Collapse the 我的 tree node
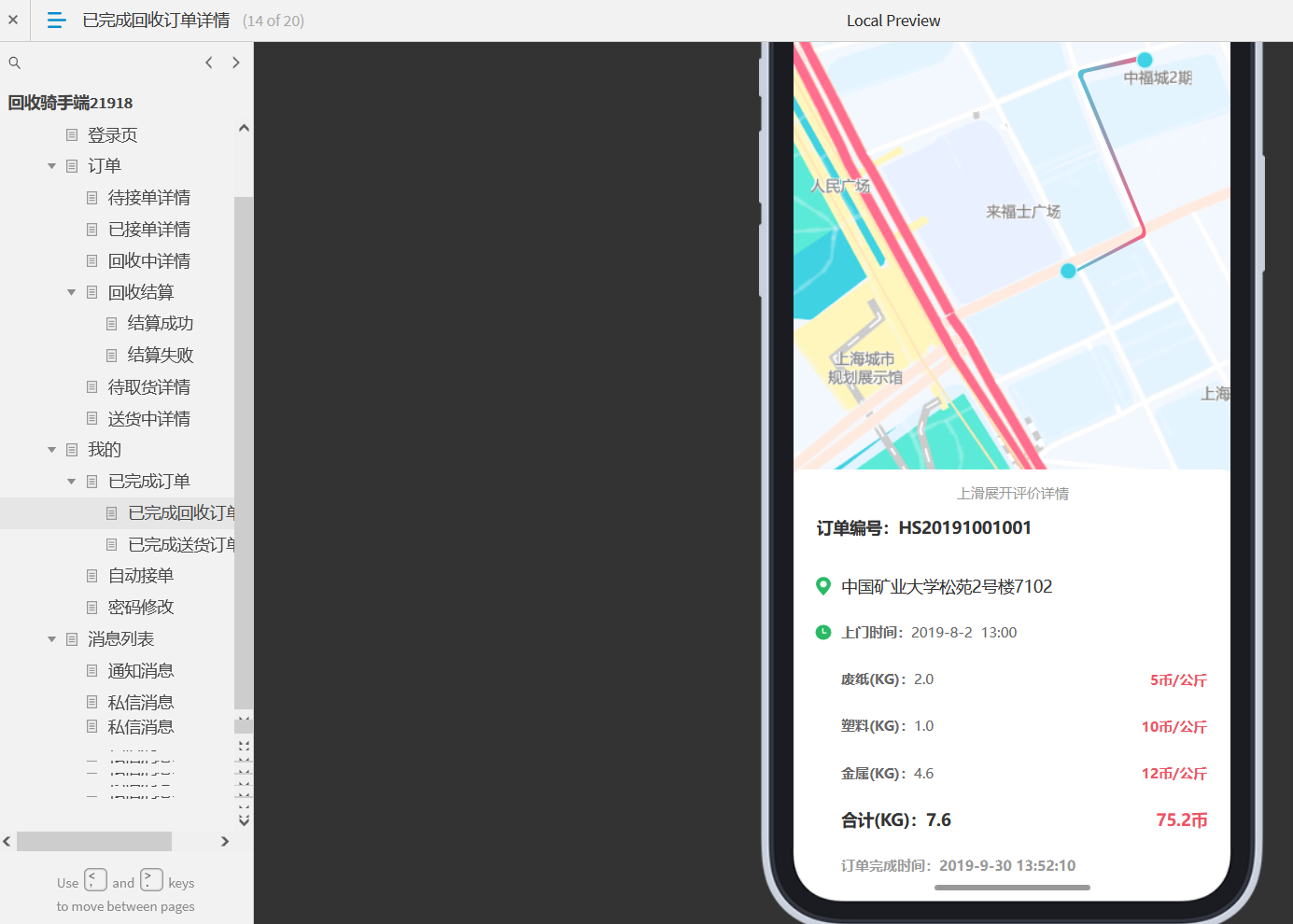This screenshot has height=924, width=1293. pyautogui.click(x=52, y=450)
